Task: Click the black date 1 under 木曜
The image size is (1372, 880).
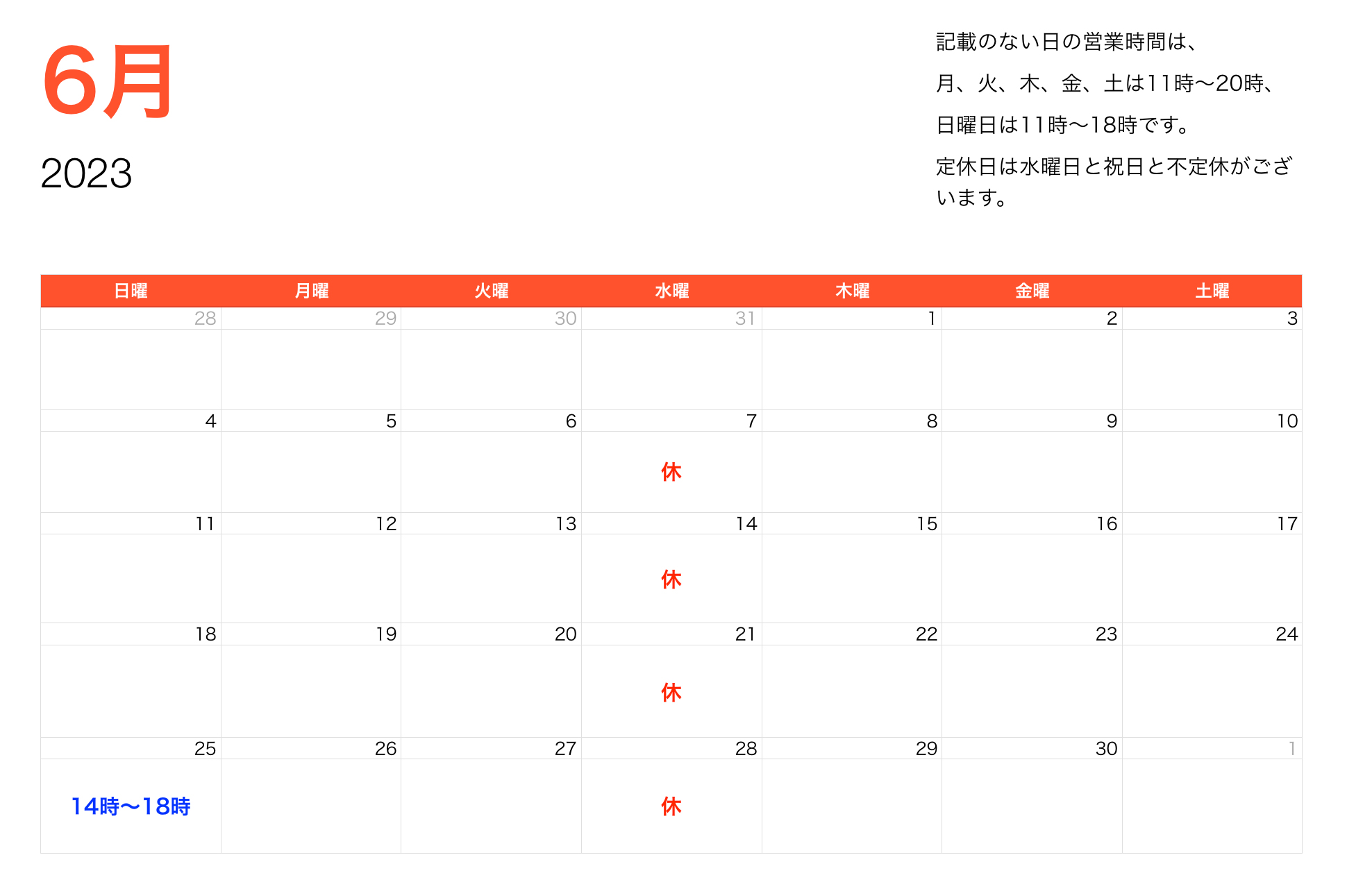Action: 932,319
